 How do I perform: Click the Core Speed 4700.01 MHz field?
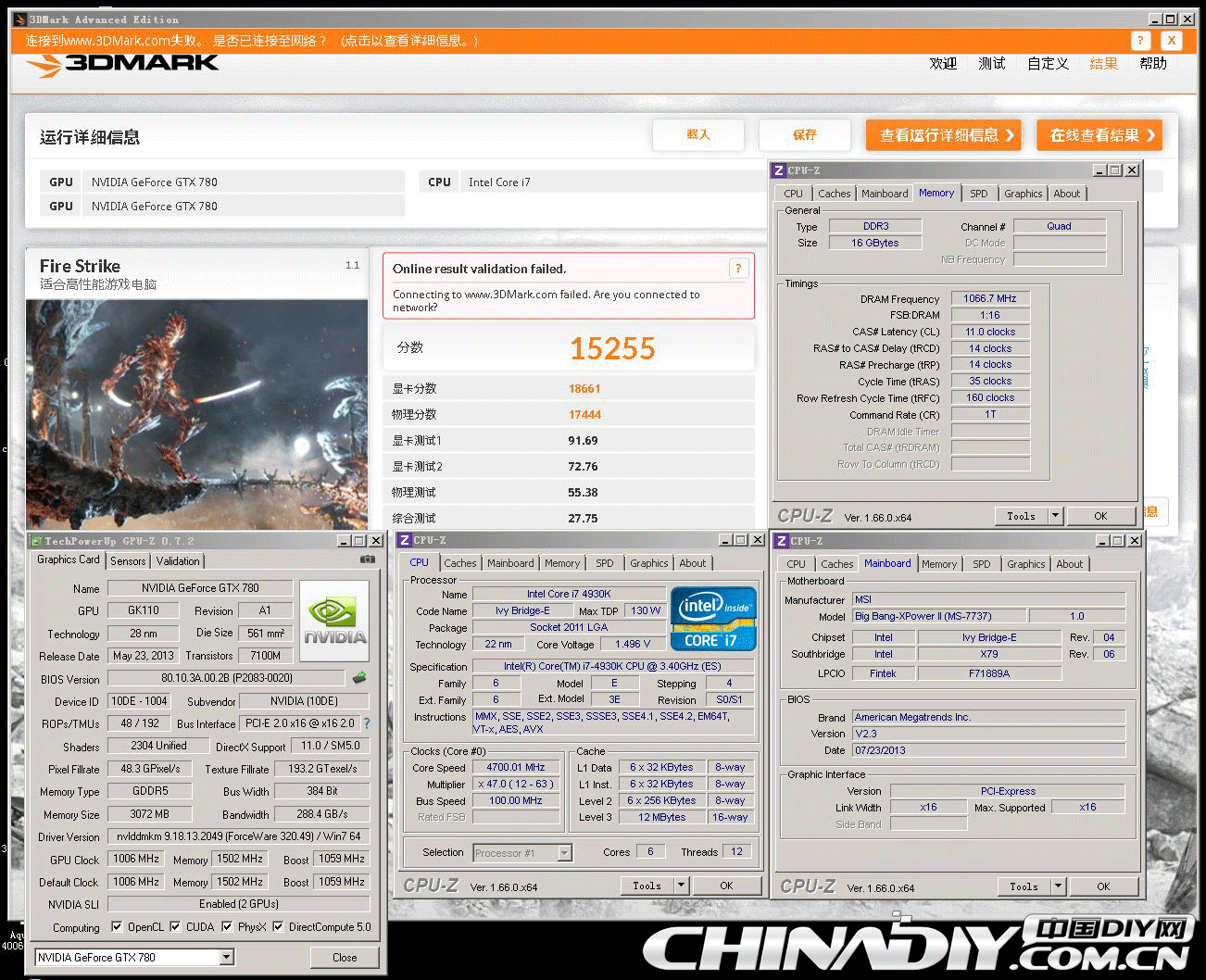point(516,767)
